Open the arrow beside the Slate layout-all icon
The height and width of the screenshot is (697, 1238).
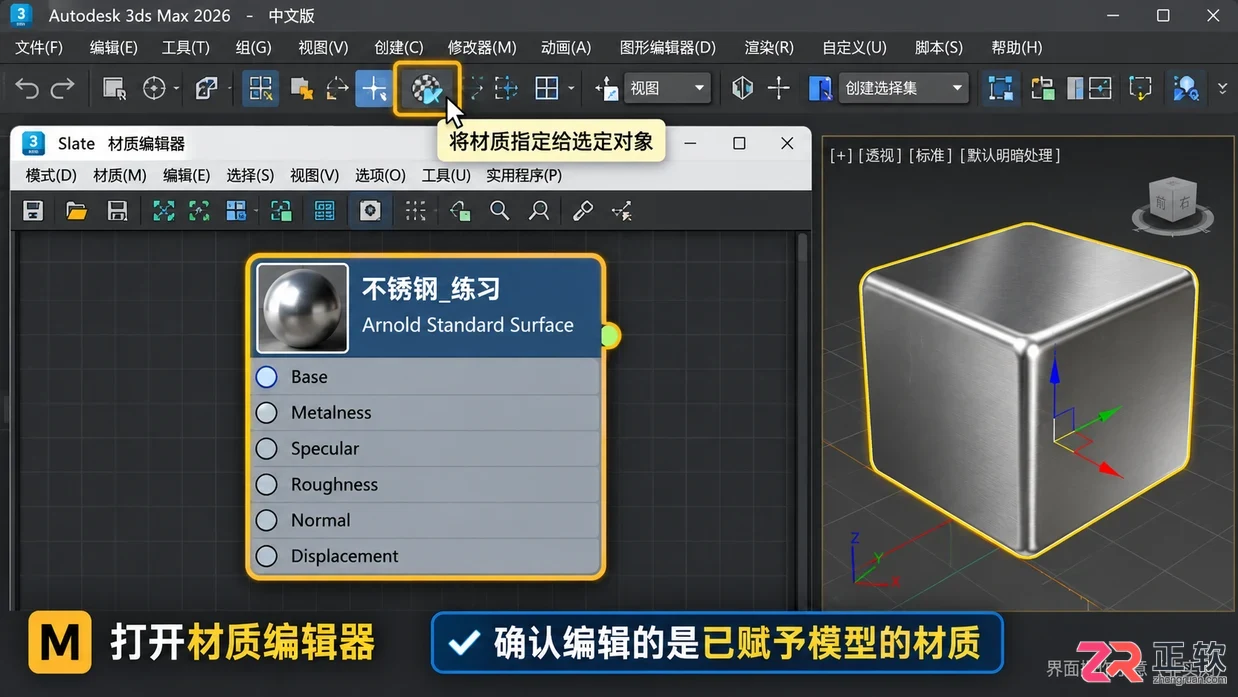coord(256,211)
